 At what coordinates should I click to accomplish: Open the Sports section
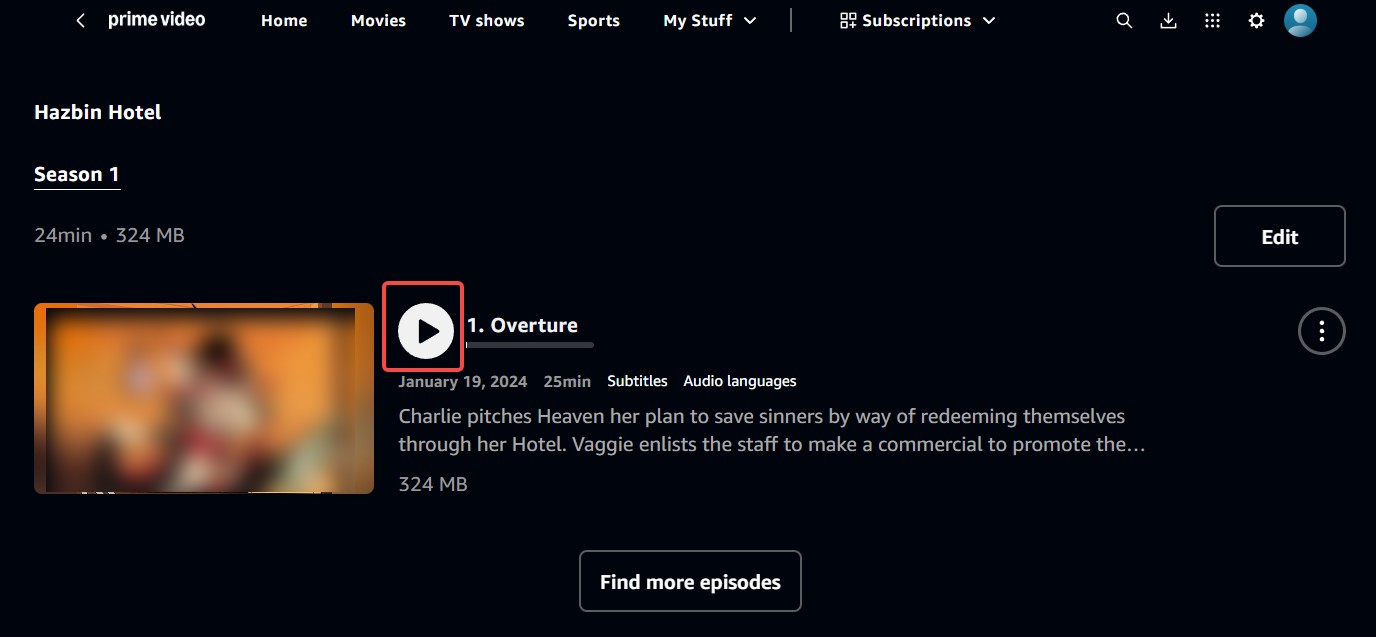593,21
